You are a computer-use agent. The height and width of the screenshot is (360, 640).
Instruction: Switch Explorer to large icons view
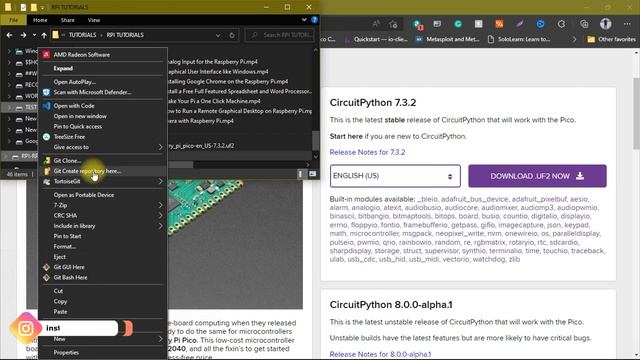312,174
